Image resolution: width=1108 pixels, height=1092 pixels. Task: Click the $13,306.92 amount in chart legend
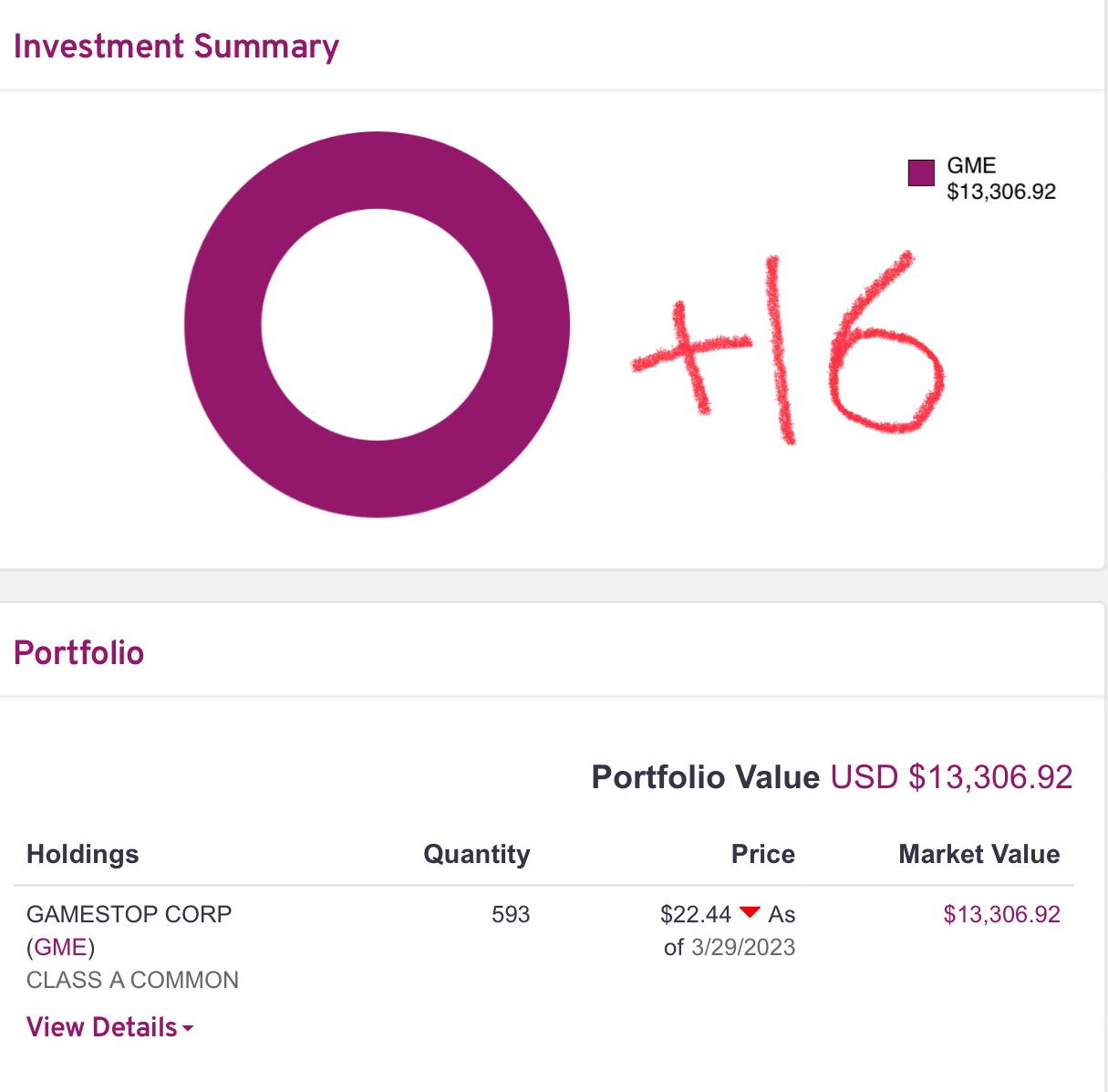[1000, 192]
